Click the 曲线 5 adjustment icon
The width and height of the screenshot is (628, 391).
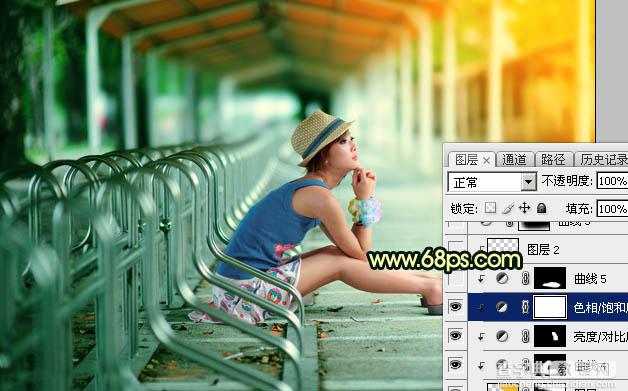pos(502,278)
